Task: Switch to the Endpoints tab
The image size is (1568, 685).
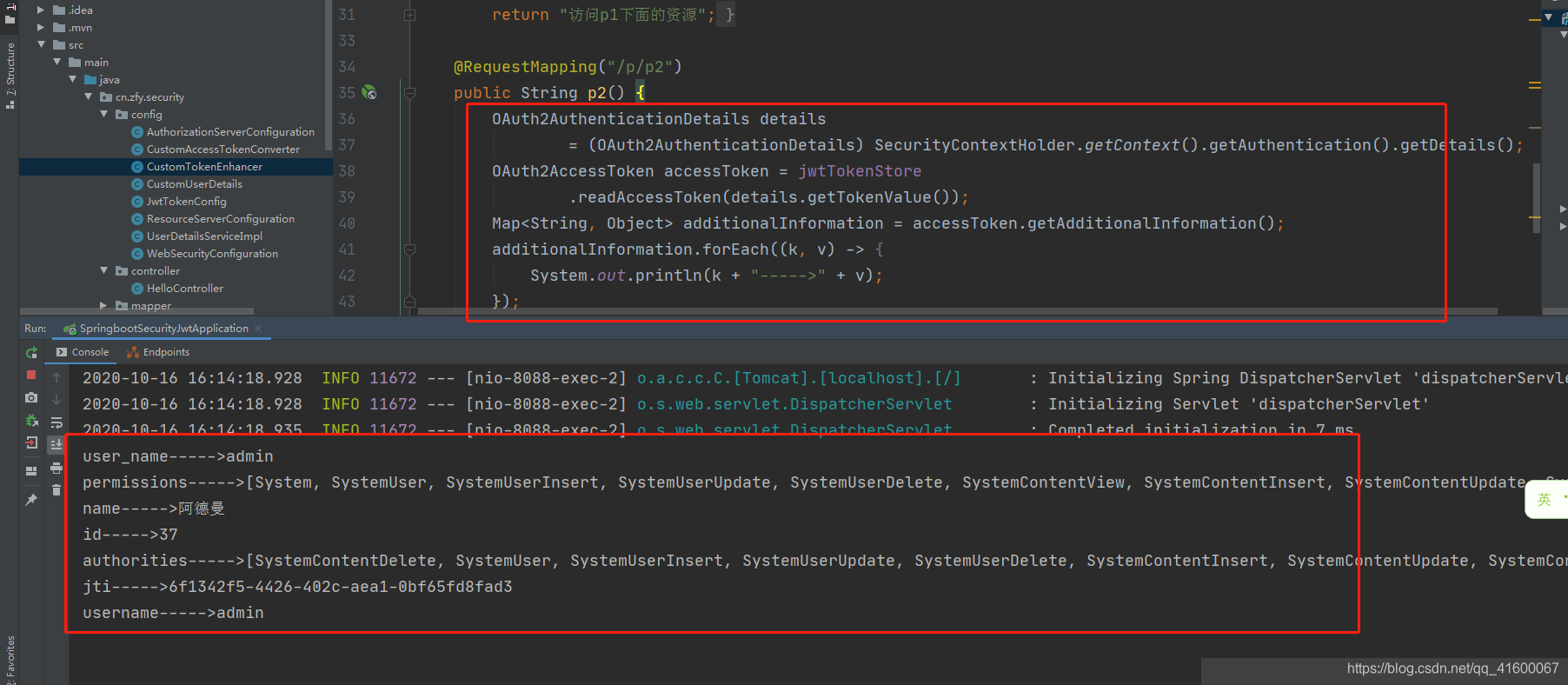Action: [158, 352]
